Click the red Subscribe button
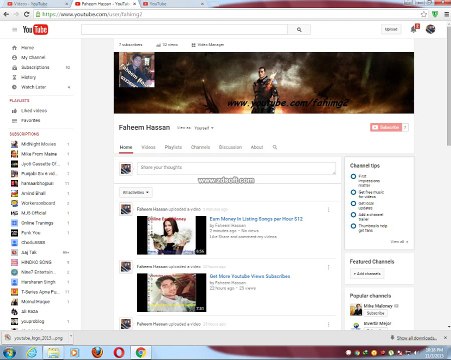The width and height of the screenshot is (451, 360). click(386, 127)
